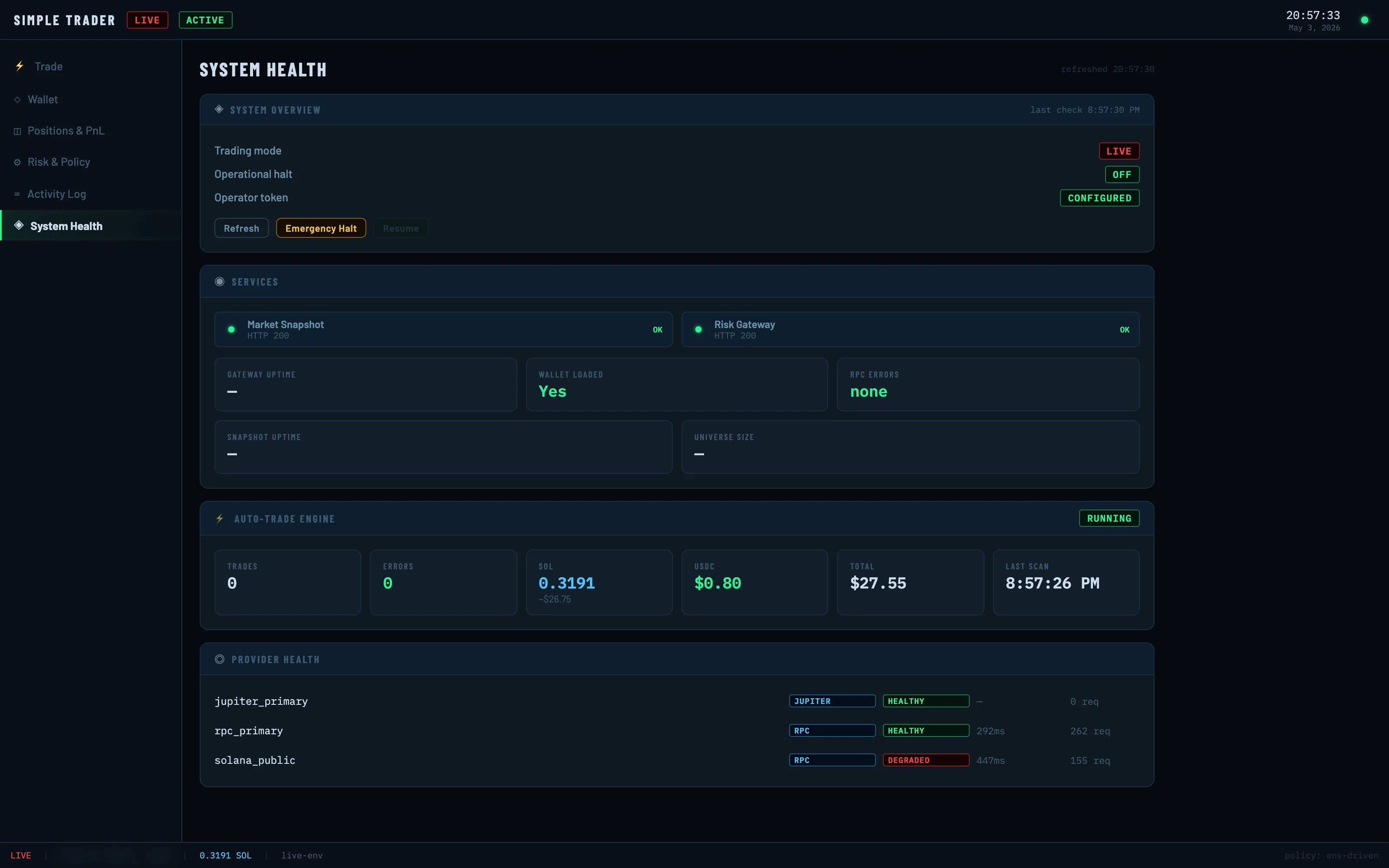The height and width of the screenshot is (868, 1389).
Task: Click the Market Snapshot green status dot
Action: [x=231, y=329]
